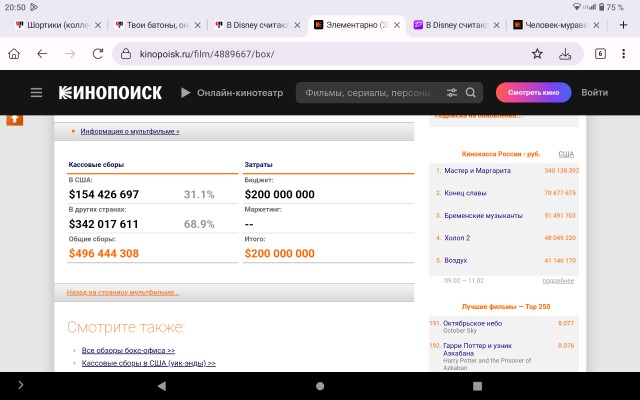This screenshot has width=640, height=400.
Task: Switch box office to США
Action: pyautogui.click(x=566, y=154)
